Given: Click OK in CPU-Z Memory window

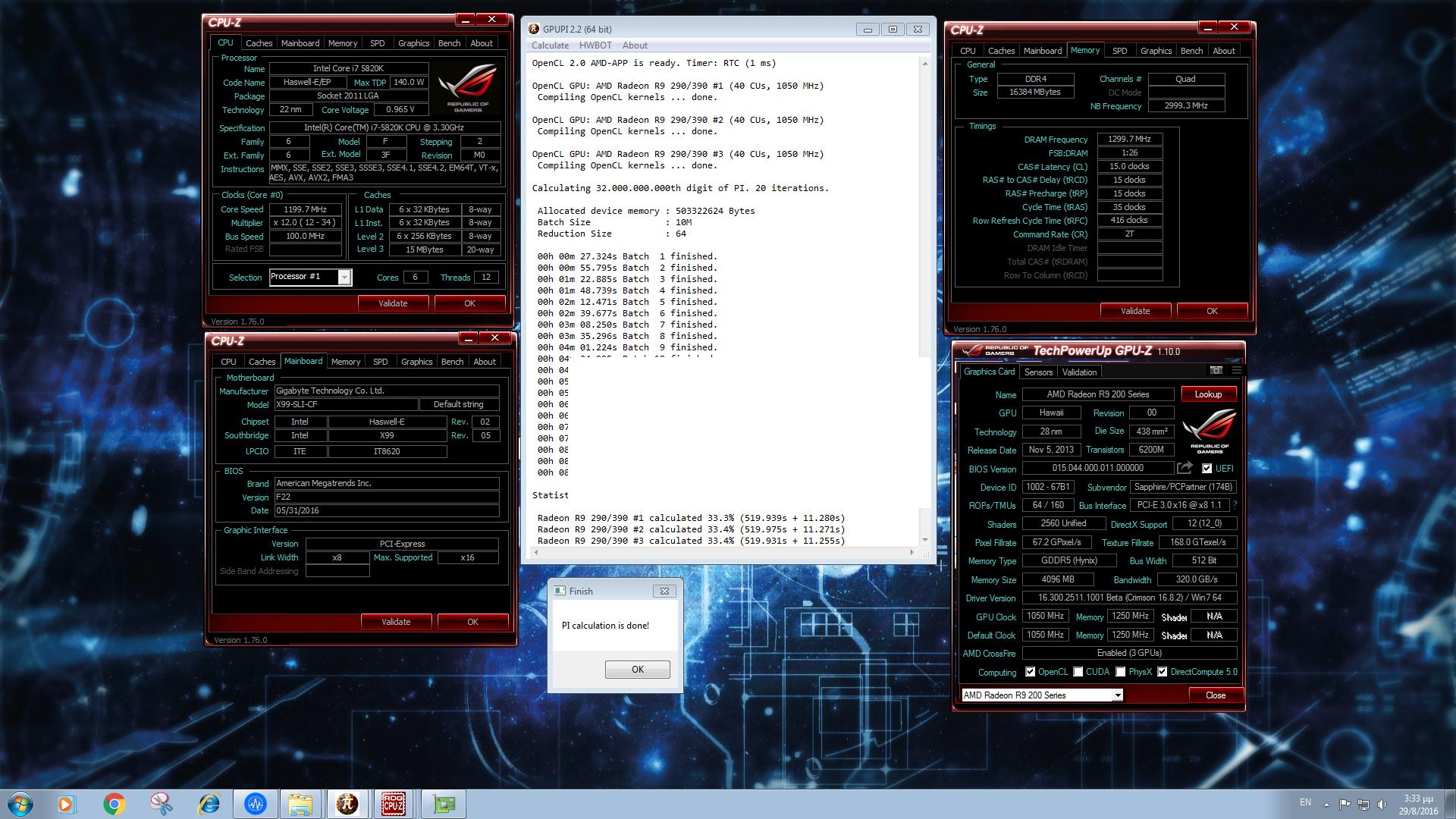Looking at the screenshot, I should (1212, 311).
